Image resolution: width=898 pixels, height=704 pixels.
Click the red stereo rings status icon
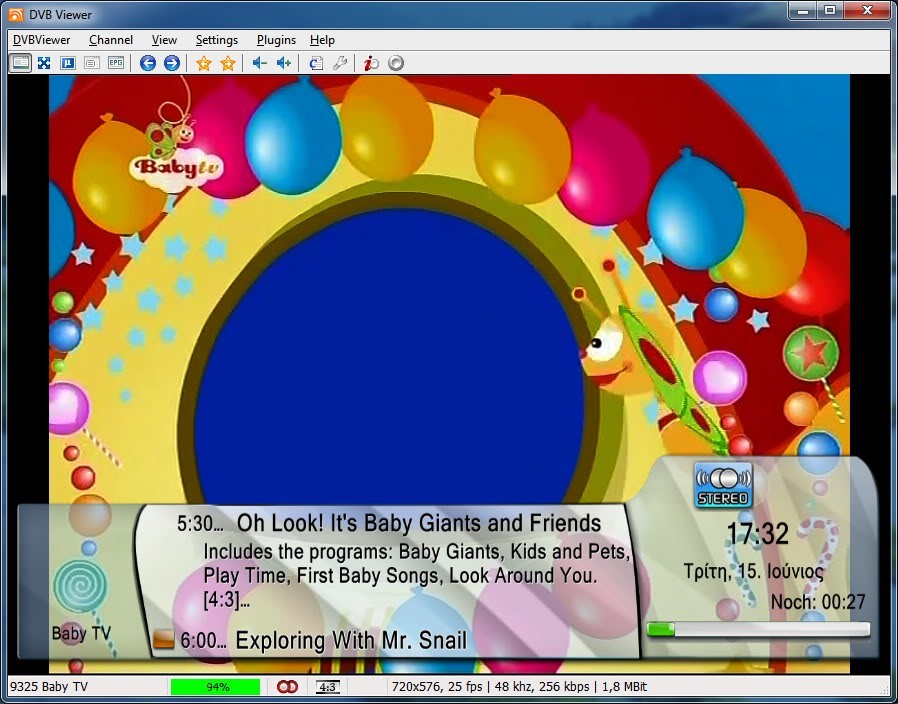[x=287, y=686]
